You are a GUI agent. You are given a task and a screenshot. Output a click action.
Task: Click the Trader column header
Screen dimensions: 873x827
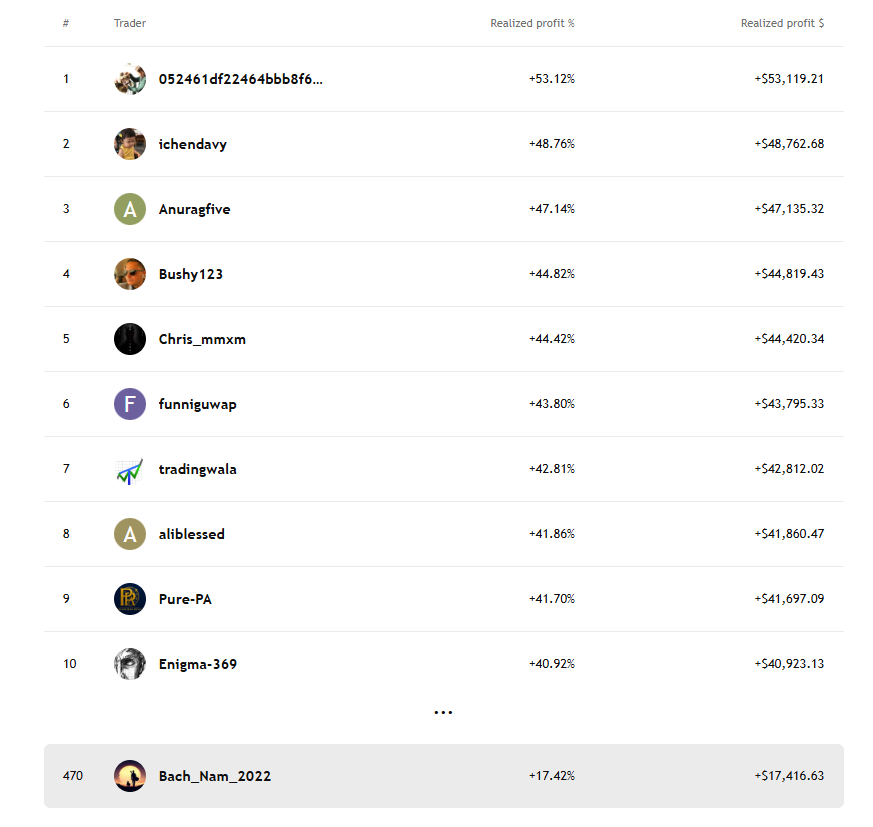[130, 23]
